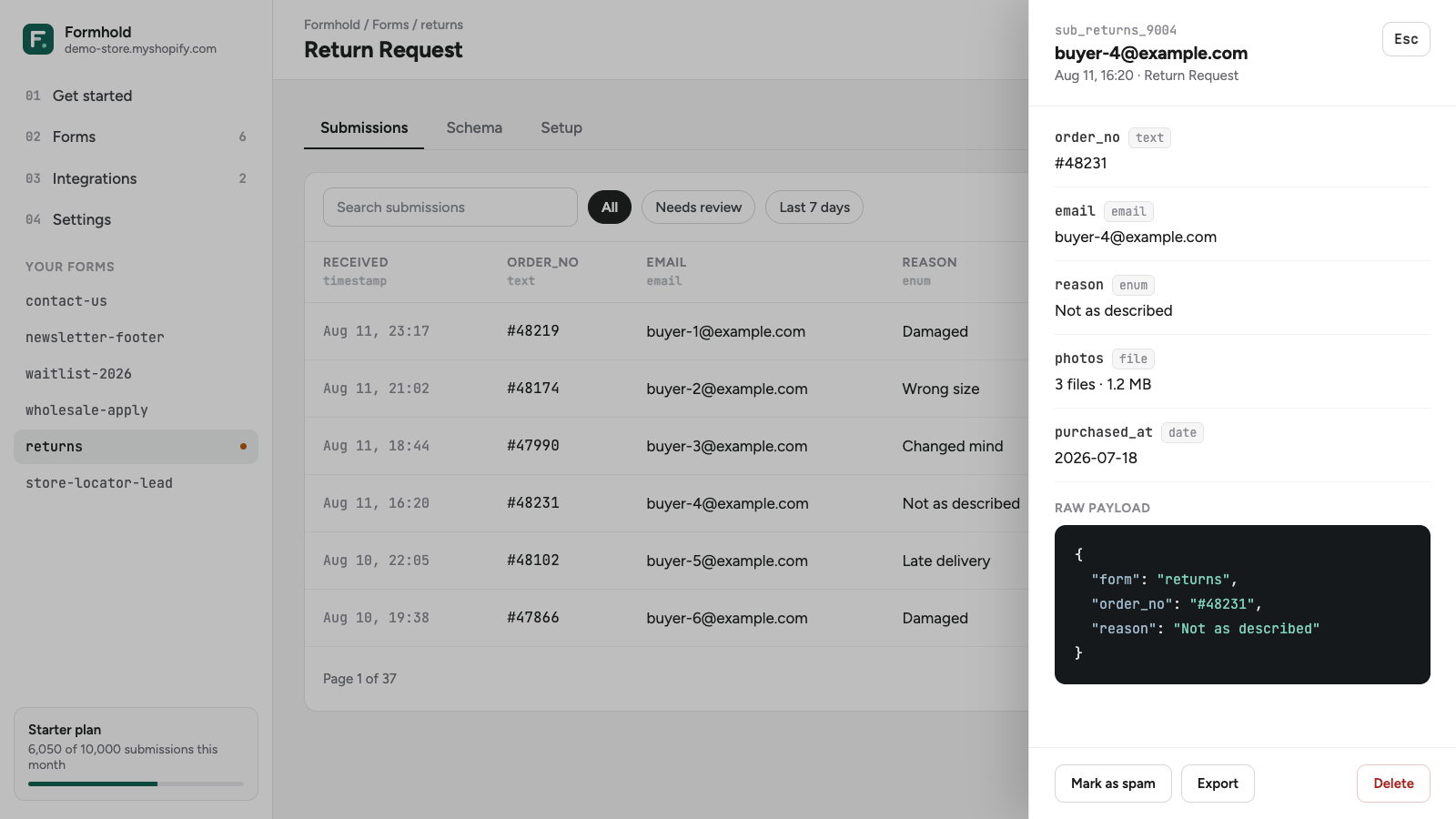Switch to the Submissions tab
The height and width of the screenshot is (819, 1456).
pyautogui.click(x=364, y=127)
